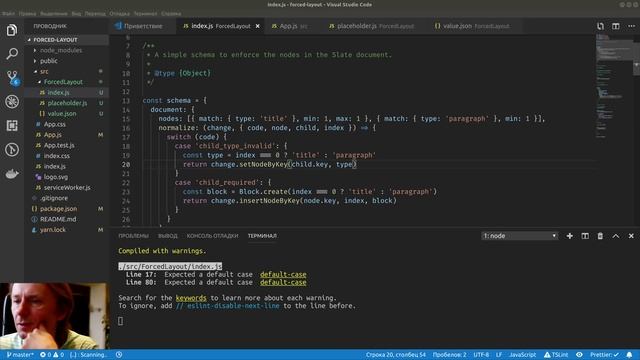Image resolution: width=640 pixels, height=360 pixels.
Task: Open placeholder.js in the explorer
Action: tap(67, 103)
